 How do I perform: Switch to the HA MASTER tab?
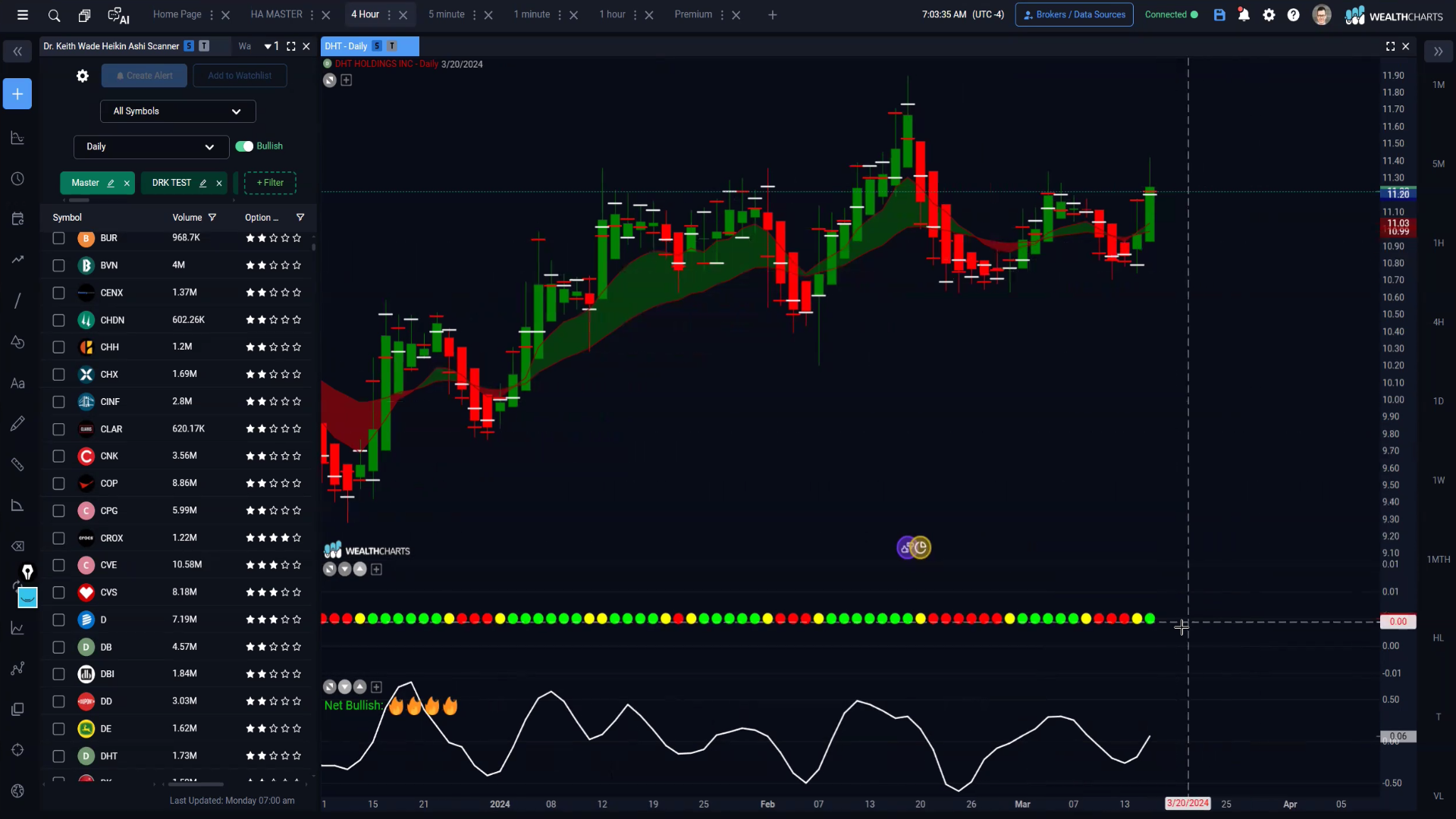tap(276, 14)
